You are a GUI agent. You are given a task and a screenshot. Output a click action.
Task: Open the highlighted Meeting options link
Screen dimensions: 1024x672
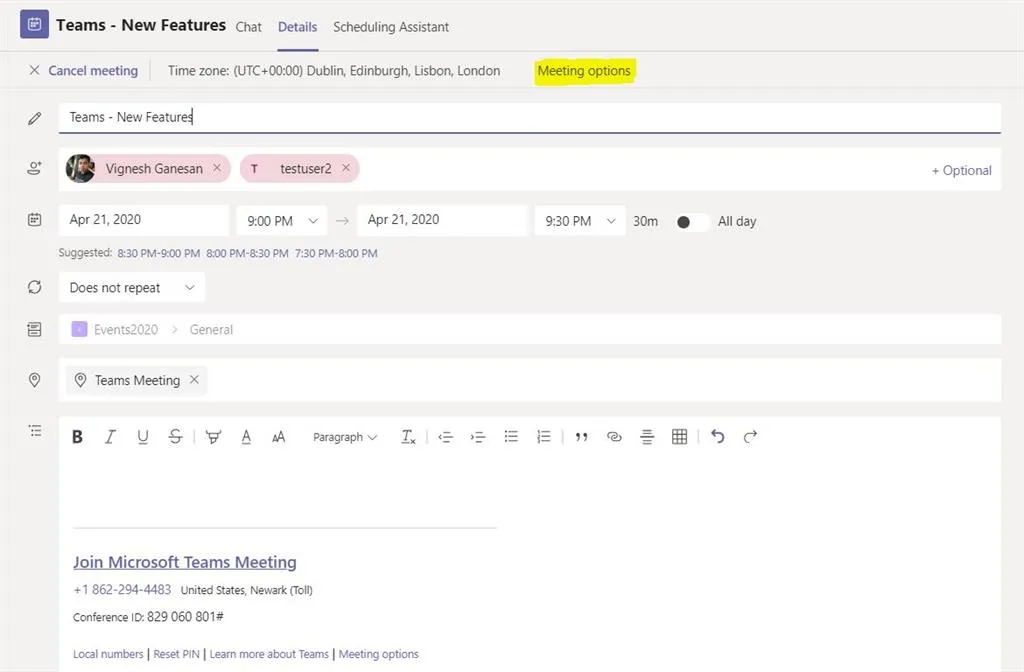click(584, 71)
